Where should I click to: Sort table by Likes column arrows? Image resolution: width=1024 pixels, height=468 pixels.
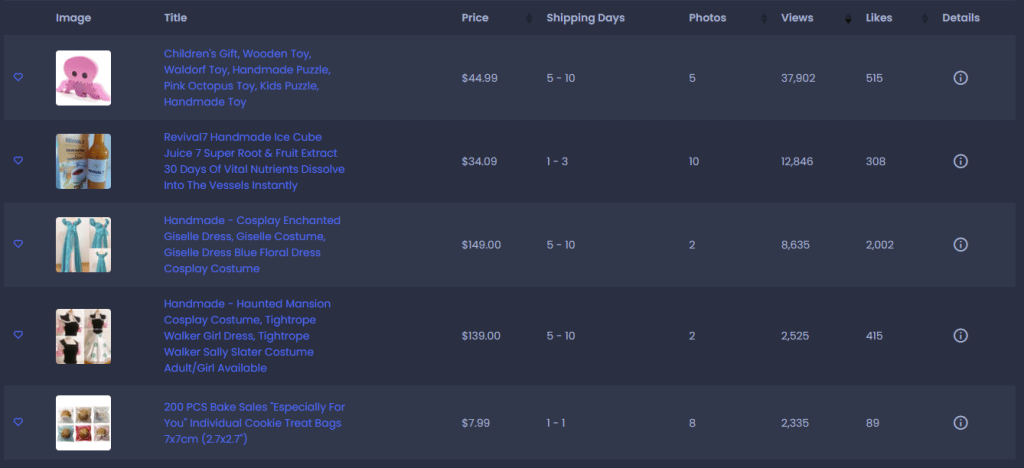(924, 18)
